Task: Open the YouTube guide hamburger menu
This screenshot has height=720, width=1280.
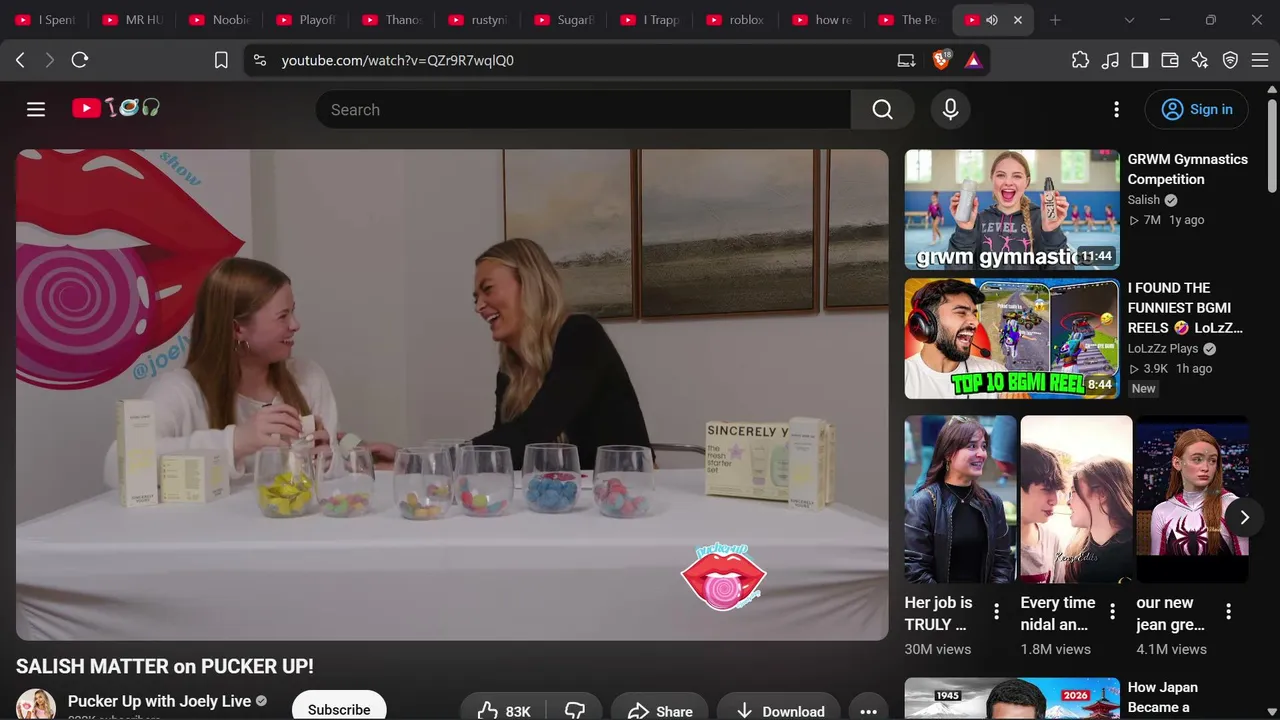Action: [x=36, y=110]
